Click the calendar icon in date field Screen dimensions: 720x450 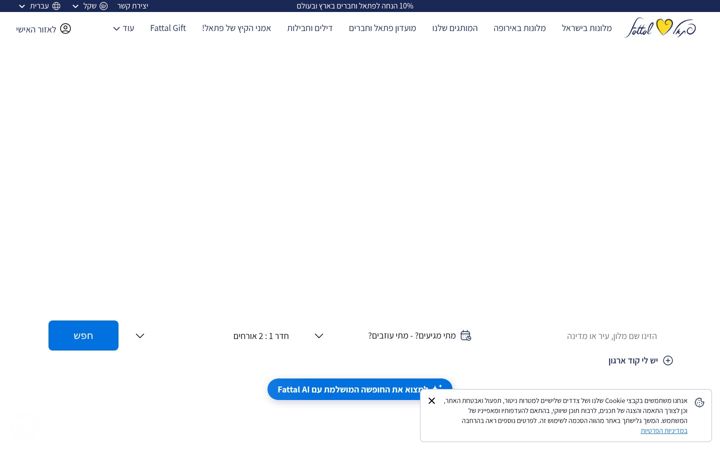pyautogui.click(x=466, y=336)
